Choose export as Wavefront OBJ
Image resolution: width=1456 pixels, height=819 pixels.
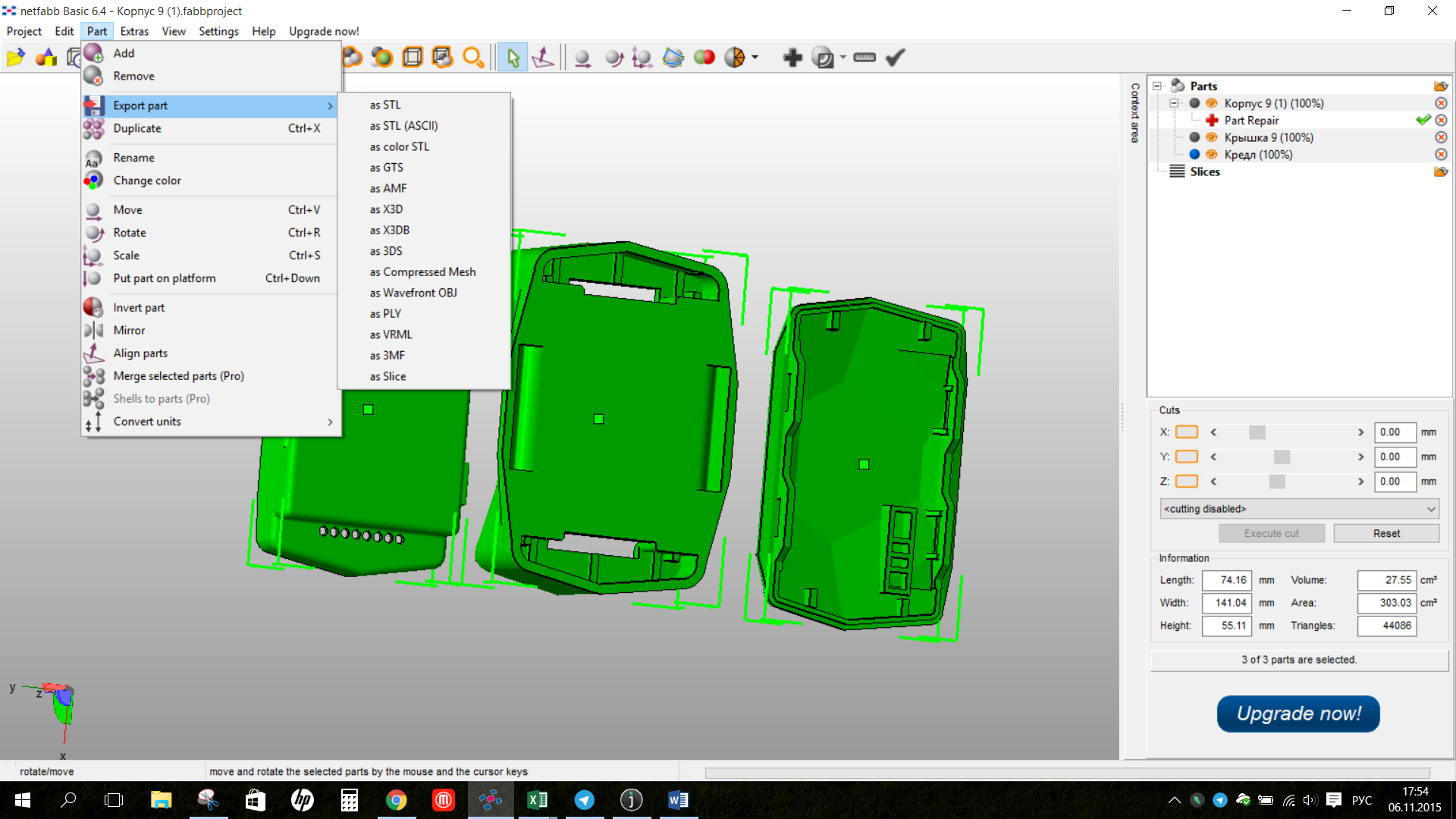[x=413, y=293]
